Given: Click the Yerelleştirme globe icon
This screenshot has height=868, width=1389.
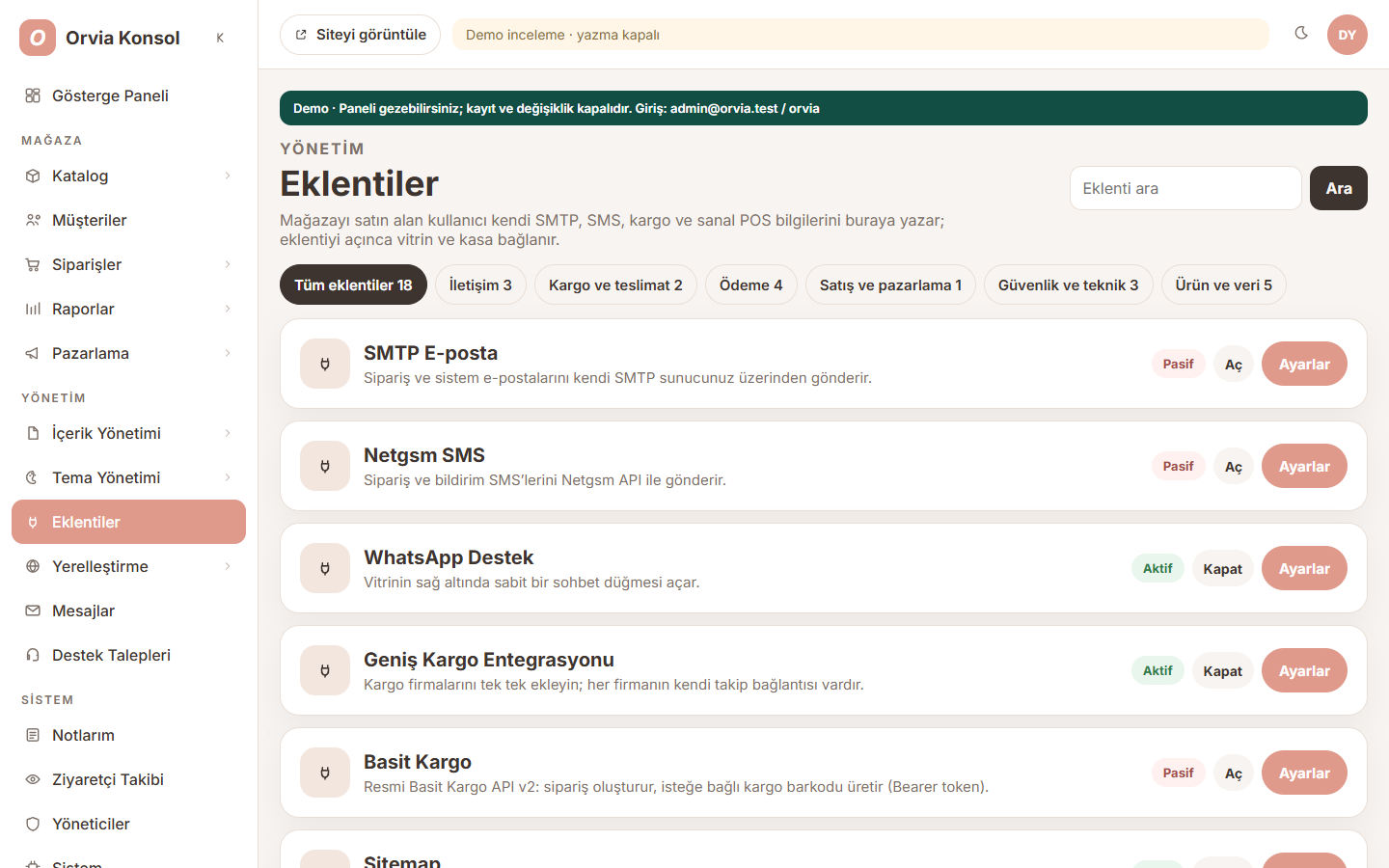Looking at the screenshot, I should [x=33, y=566].
